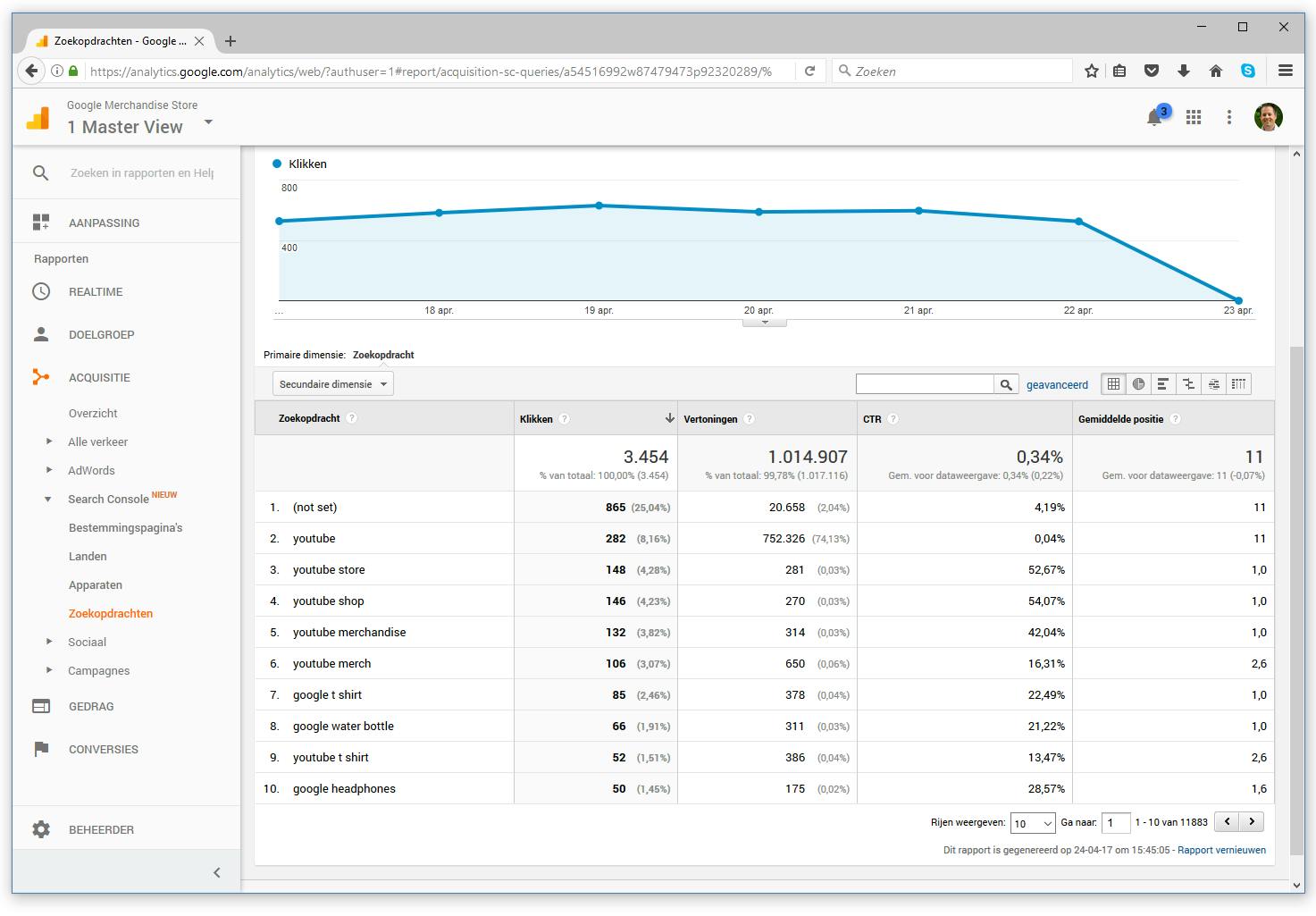Click the table search magnifier button
The height and width of the screenshot is (916, 1316).
[x=1006, y=384]
